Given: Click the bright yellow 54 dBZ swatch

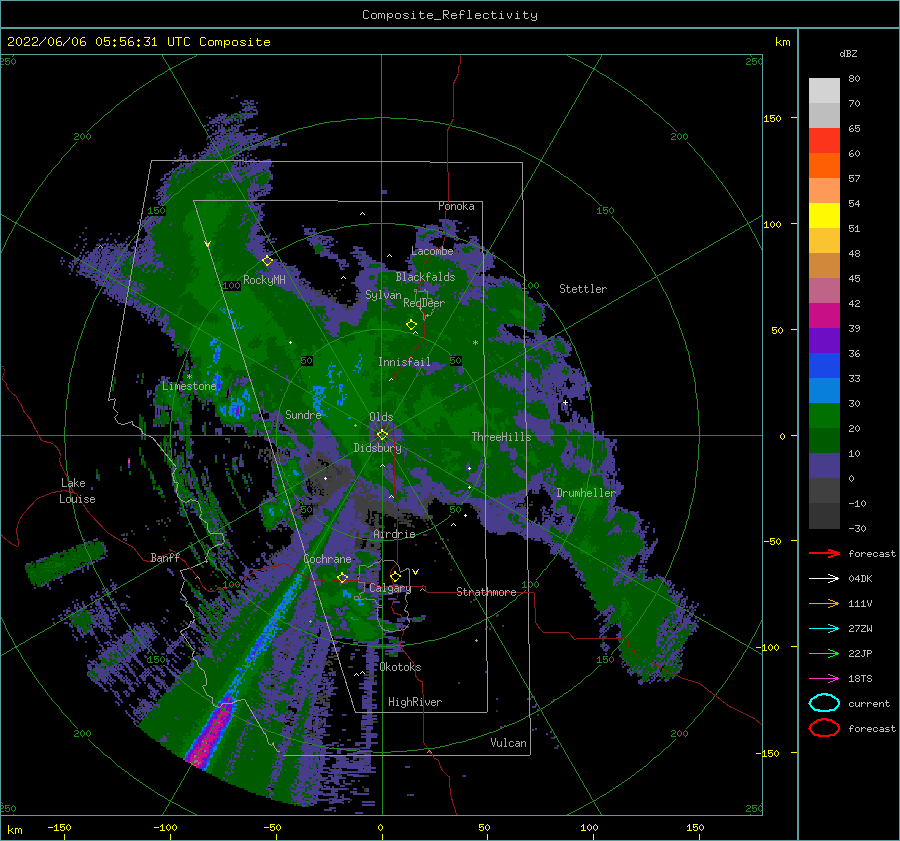Looking at the screenshot, I should [824, 215].
